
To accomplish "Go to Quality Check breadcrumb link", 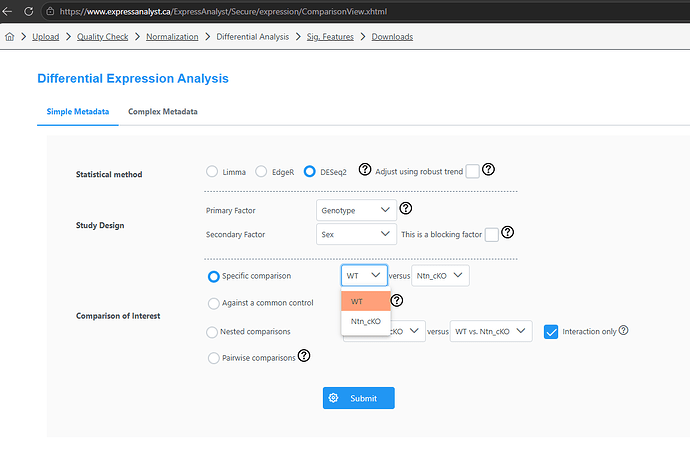I will (x=103, y=37).
